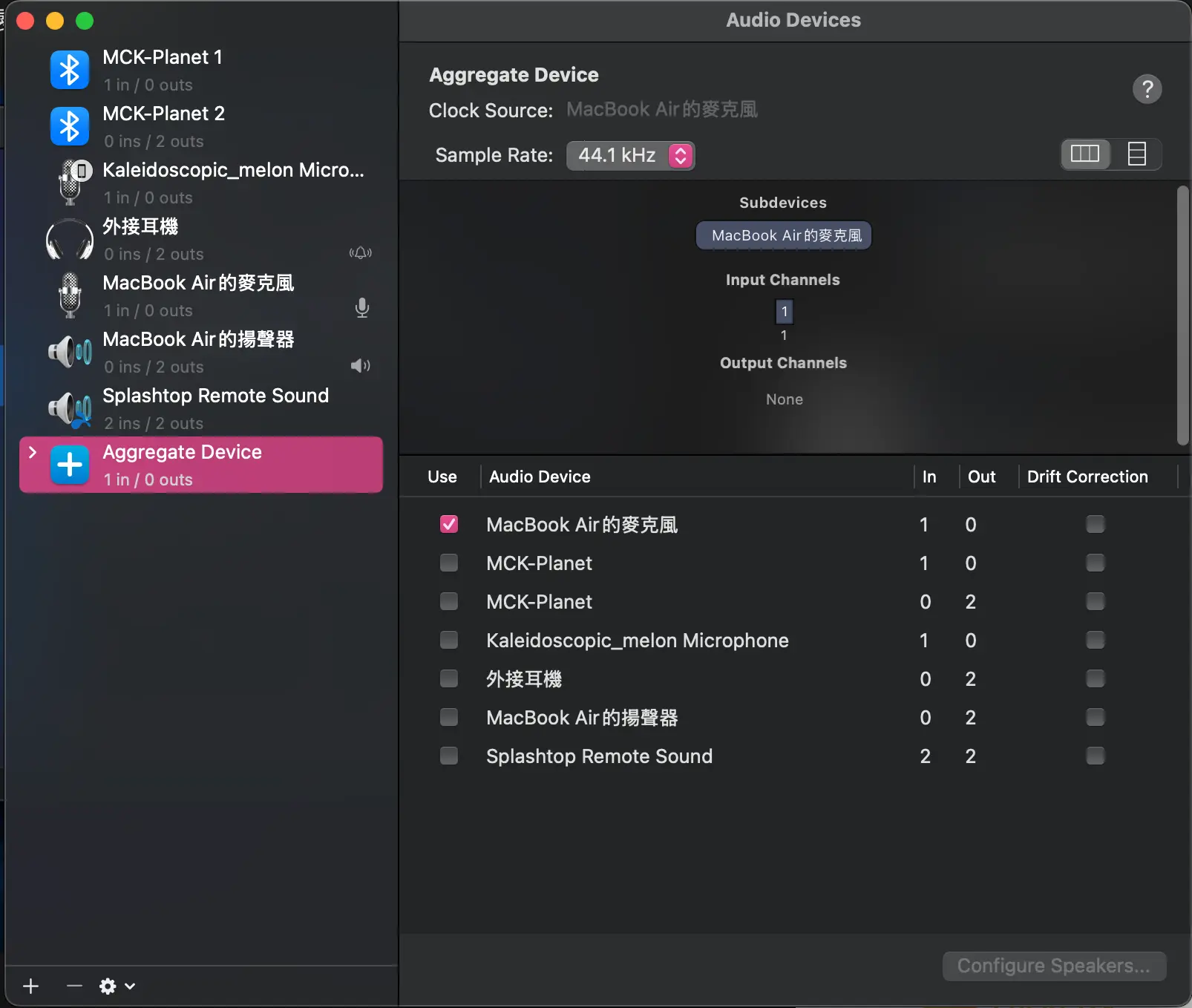Screen dimensions: 1192x1008
Task: Open the Sample Rate 44.1 kHz dropdown
Action: click(631, 155)
